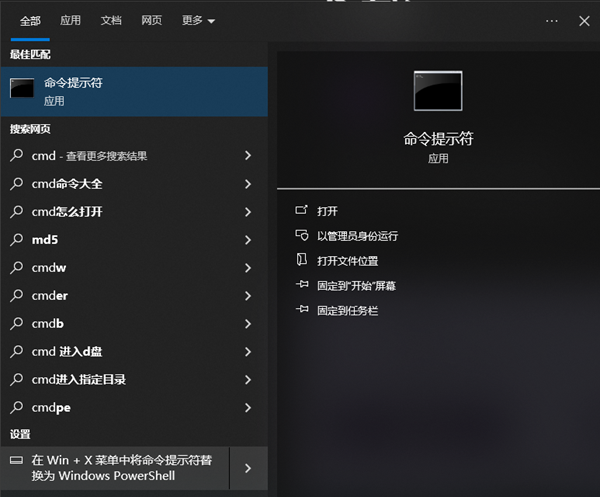Choose 固定到任务栏

(x=347, y=311)
